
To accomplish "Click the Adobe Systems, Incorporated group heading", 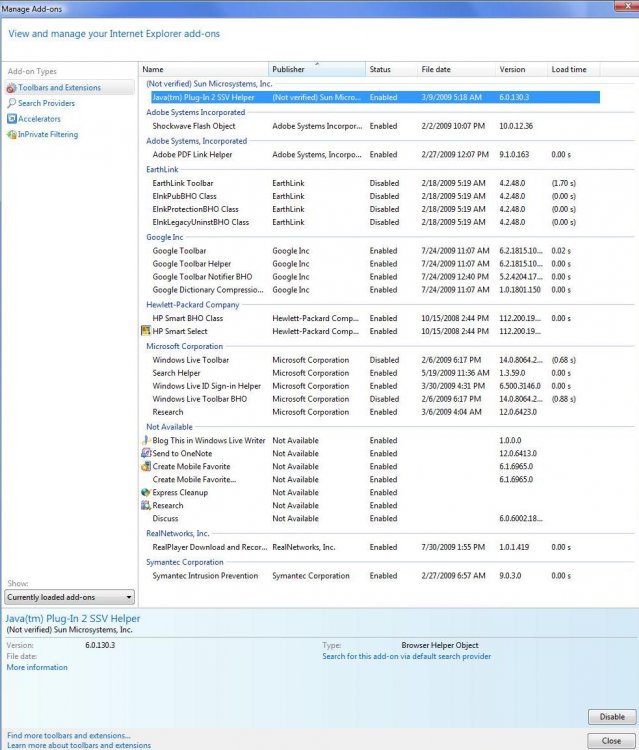I will coord(197,141).
